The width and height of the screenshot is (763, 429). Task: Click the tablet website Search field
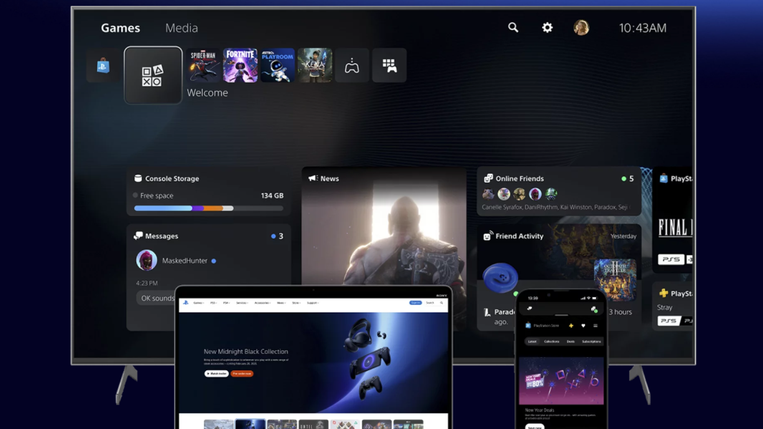point(435,303)
